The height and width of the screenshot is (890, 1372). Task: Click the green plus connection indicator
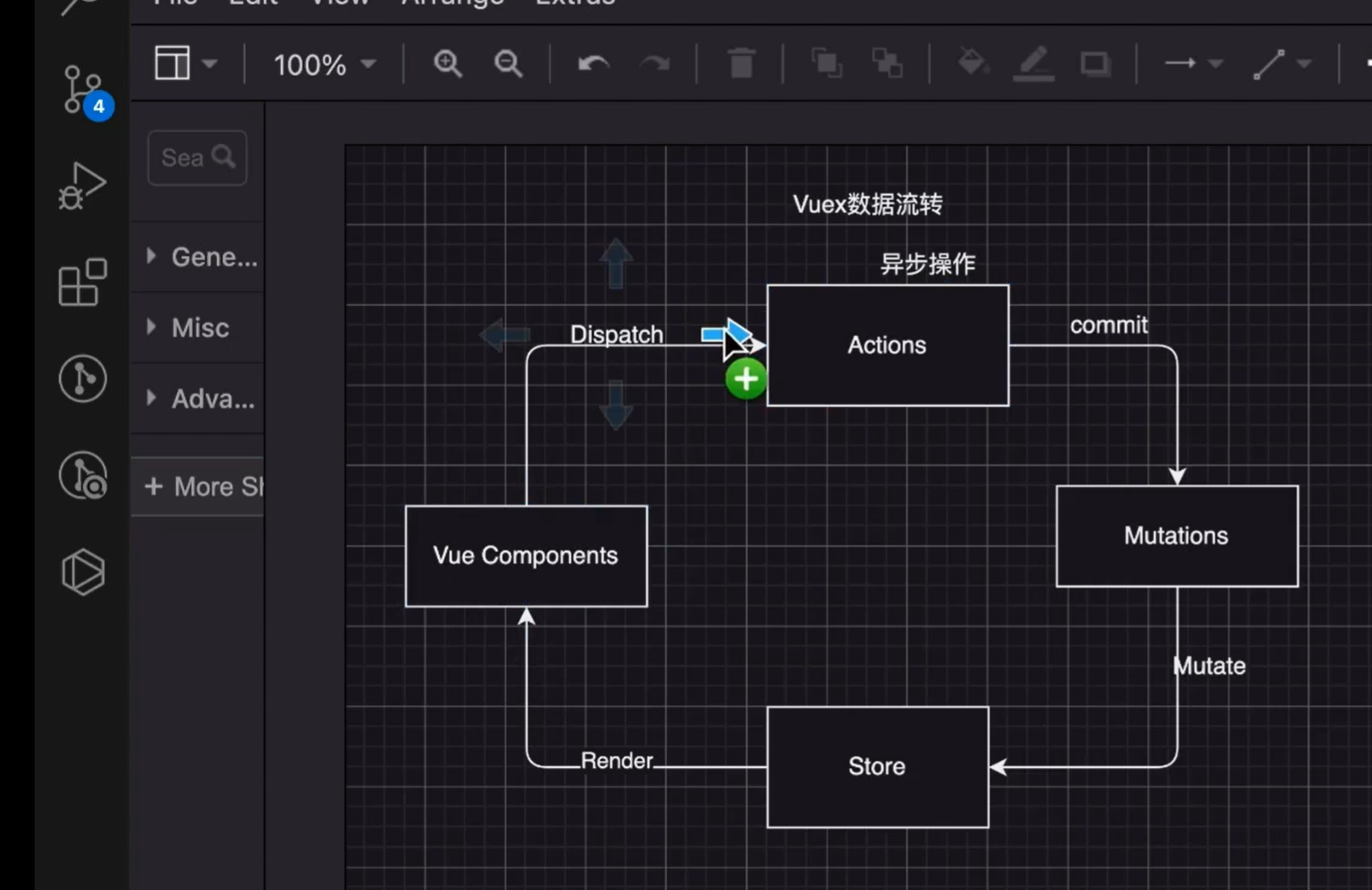tap(746, 379)
